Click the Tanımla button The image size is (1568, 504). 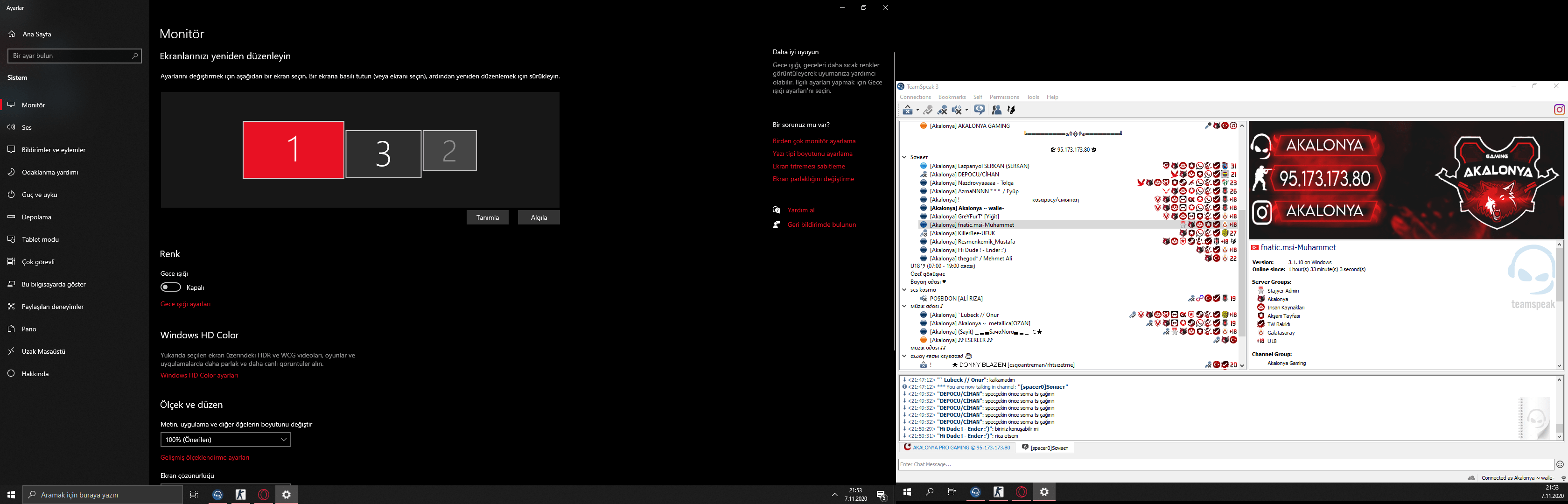pyautogui.click(x=488, y=217)
